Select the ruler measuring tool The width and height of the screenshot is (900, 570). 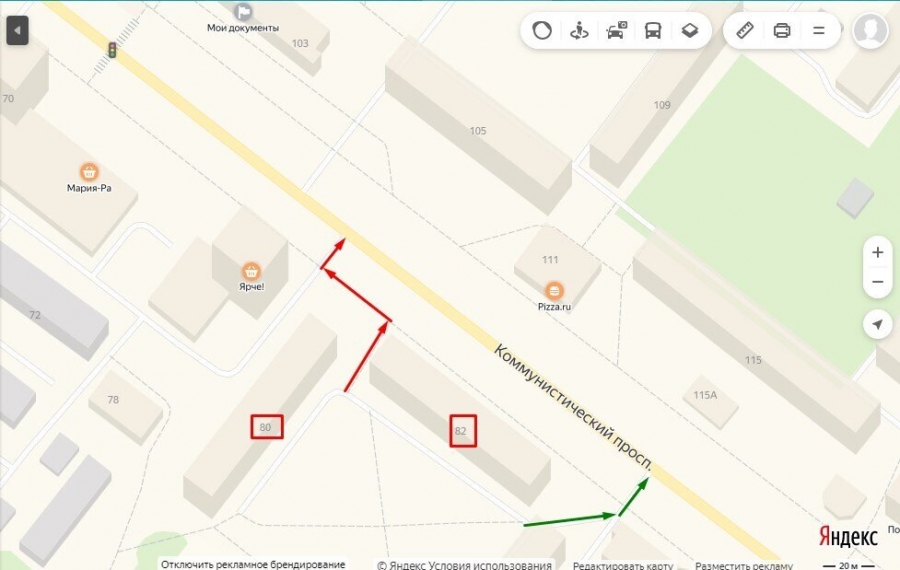click(745, 30)
